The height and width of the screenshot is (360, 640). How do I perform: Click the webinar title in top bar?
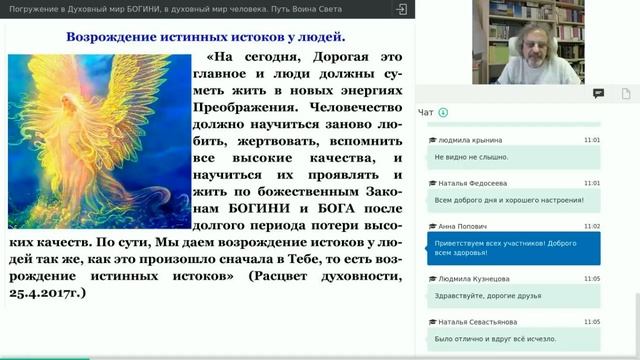coord(176,9)
